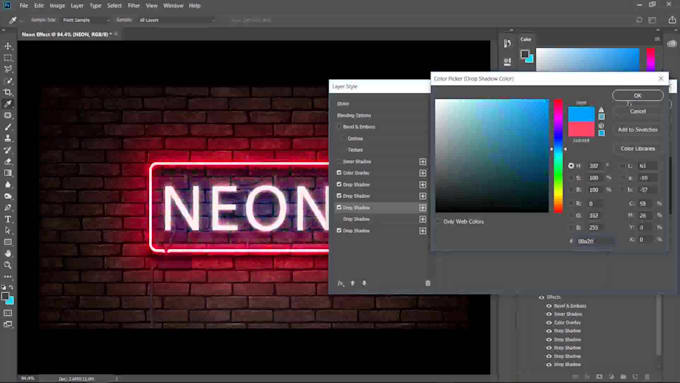This screenshot has height=383, width=680.
Task: Hide the Color Overlay effect eye
Action: (549, 323)
